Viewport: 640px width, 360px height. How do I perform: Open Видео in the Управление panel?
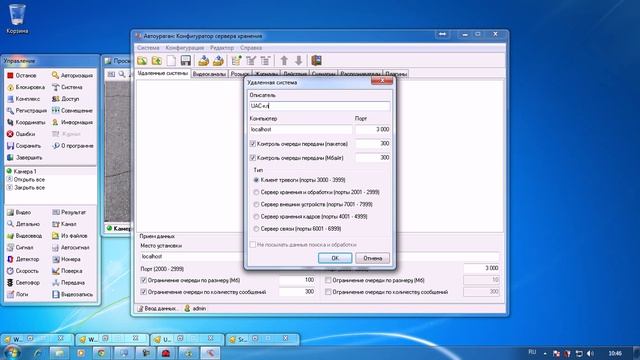(x=19, y=212)
